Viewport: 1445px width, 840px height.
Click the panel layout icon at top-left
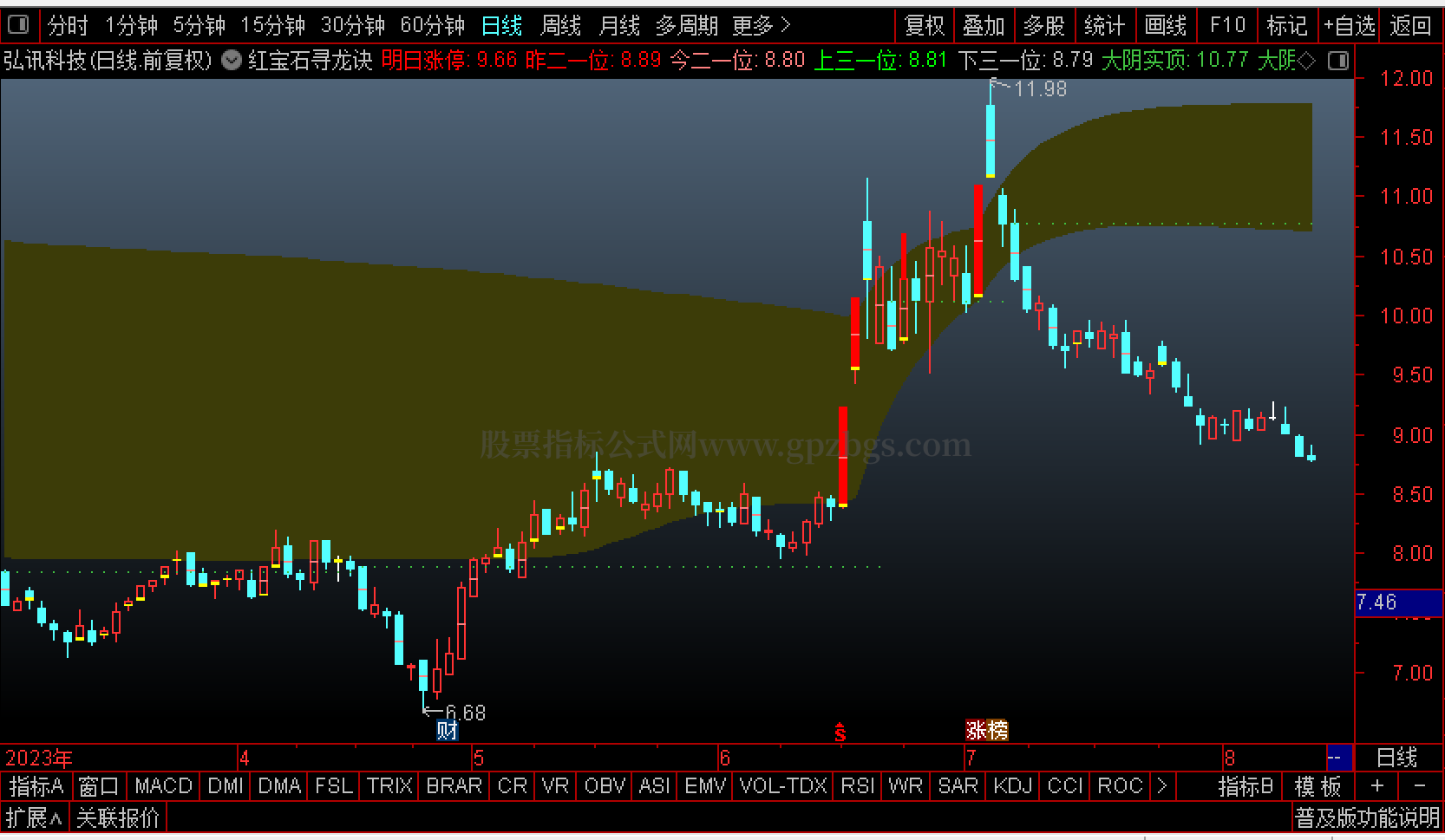click(18, 24)
